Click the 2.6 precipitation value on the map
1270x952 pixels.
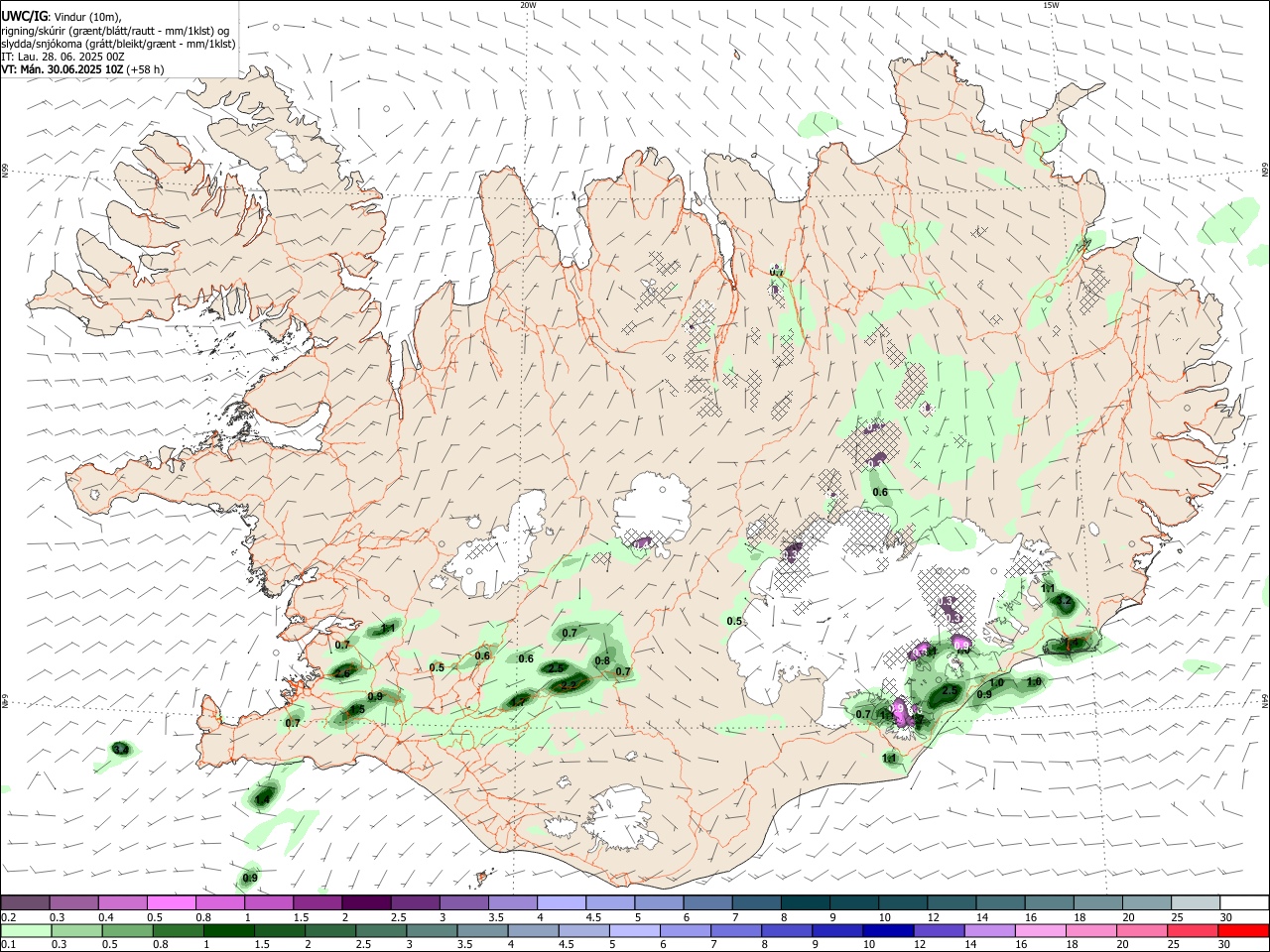pyautogui.click(x=343, y=673)
